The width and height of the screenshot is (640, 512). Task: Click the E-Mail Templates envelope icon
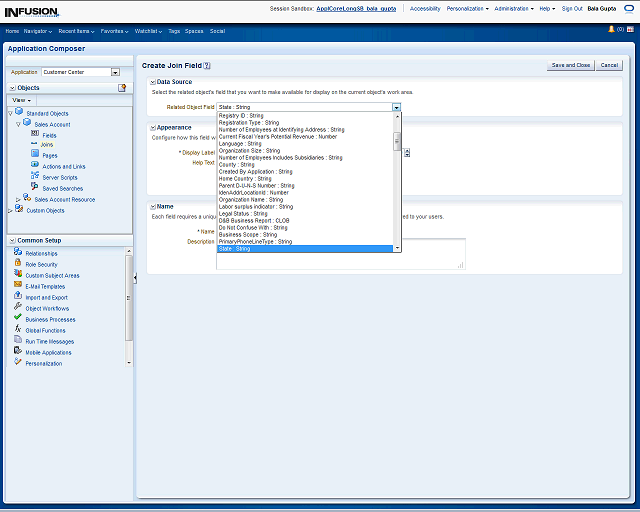18,286
